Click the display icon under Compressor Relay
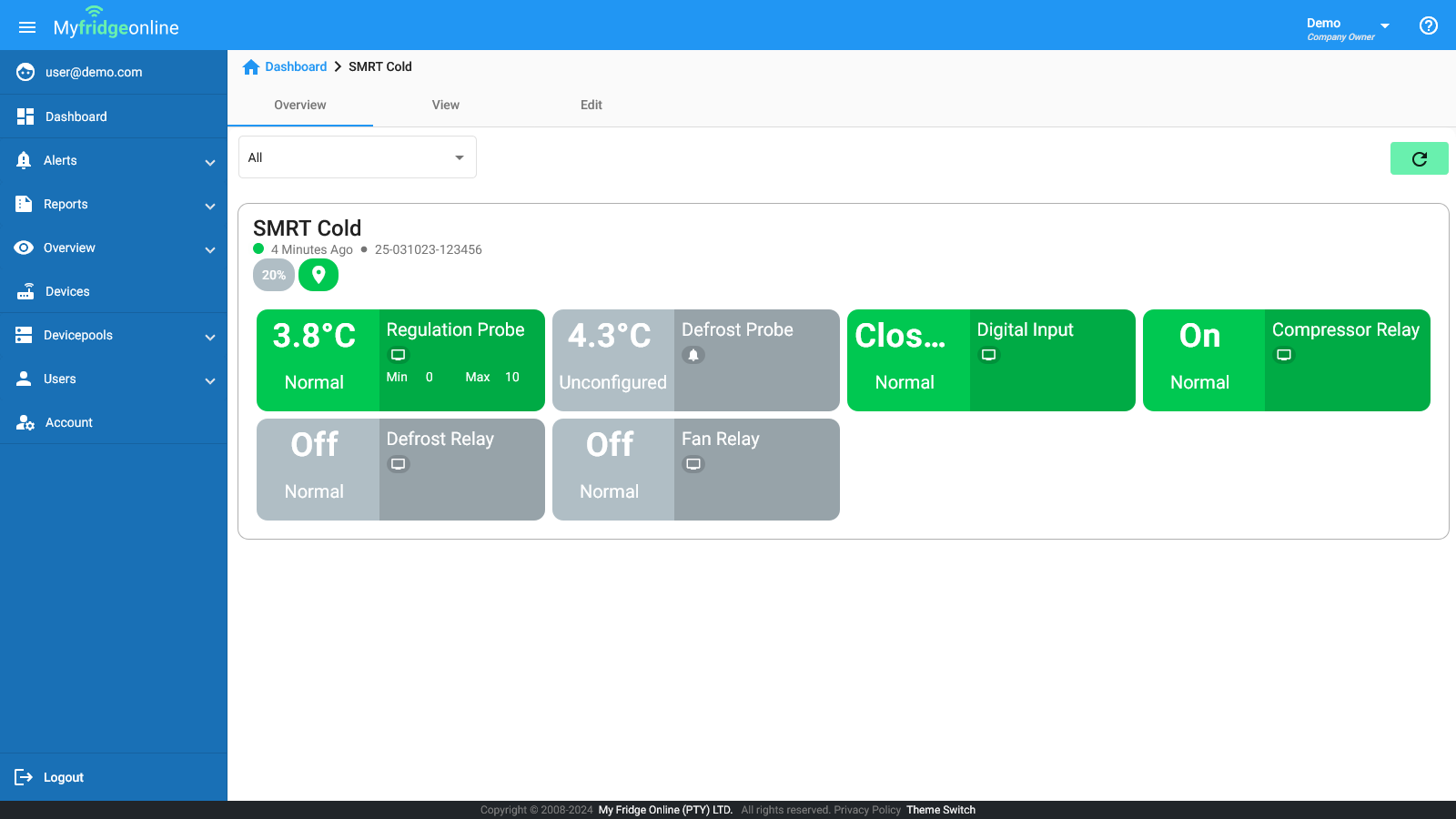Viewport: 1456px width, 819px height. (1284, 355)
